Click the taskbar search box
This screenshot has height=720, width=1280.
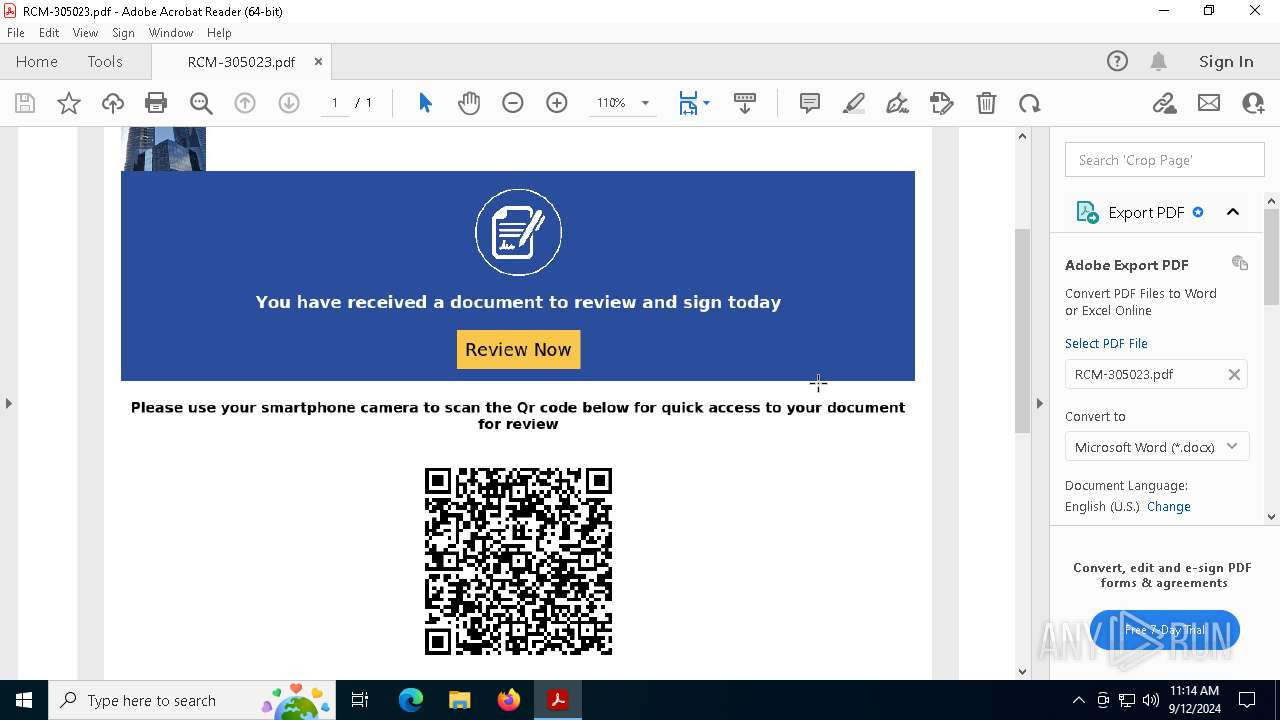click(x=192, y=700)
